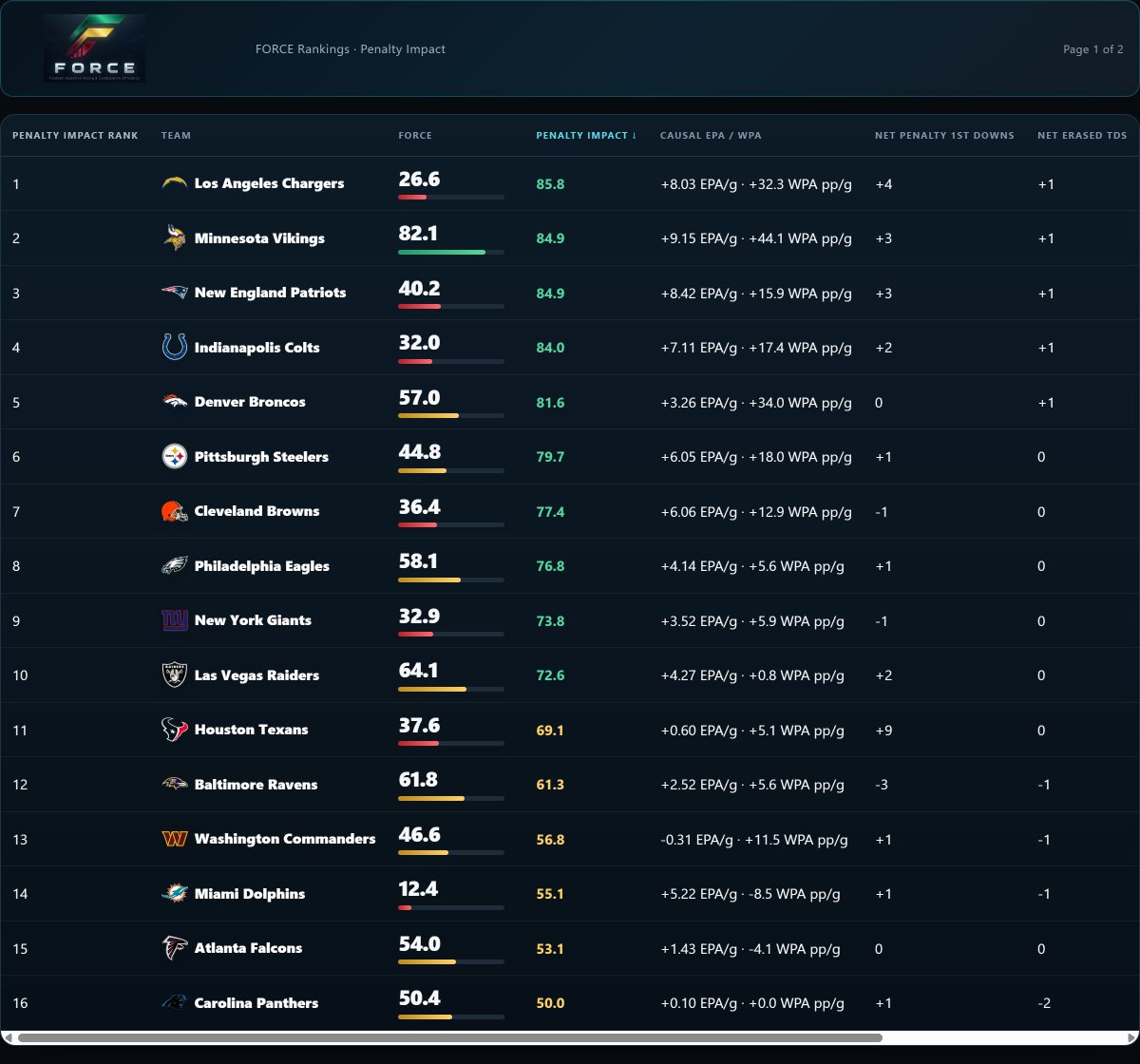Click the +5.22 EPA/g · -8.5 WPA cell
This screenshot has width=1140, height=1064.
pyautogui.click(x=750, y=894)
